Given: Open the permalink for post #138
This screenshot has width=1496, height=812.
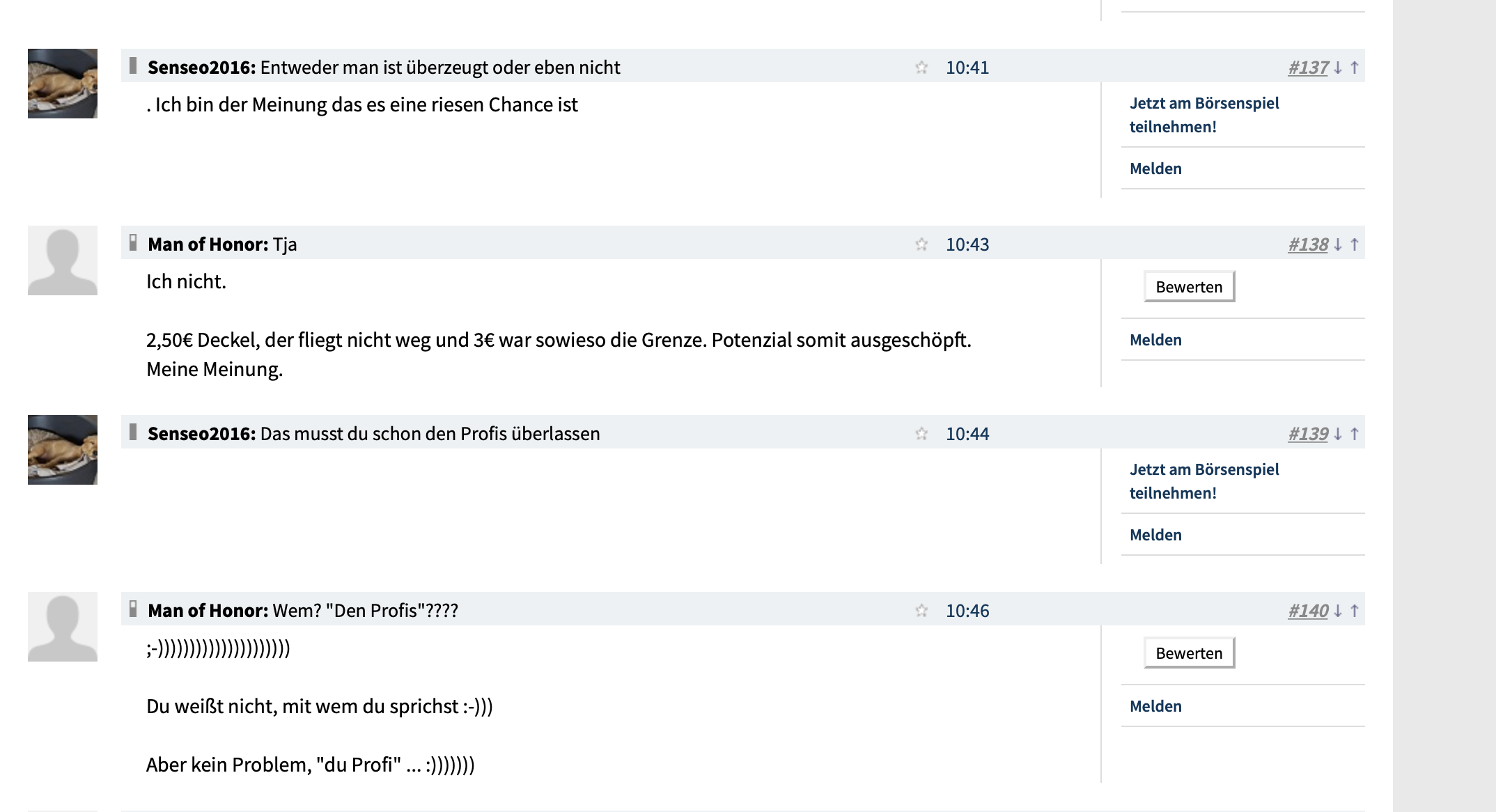Looking at the screenshot, I should click(1308, 244).
